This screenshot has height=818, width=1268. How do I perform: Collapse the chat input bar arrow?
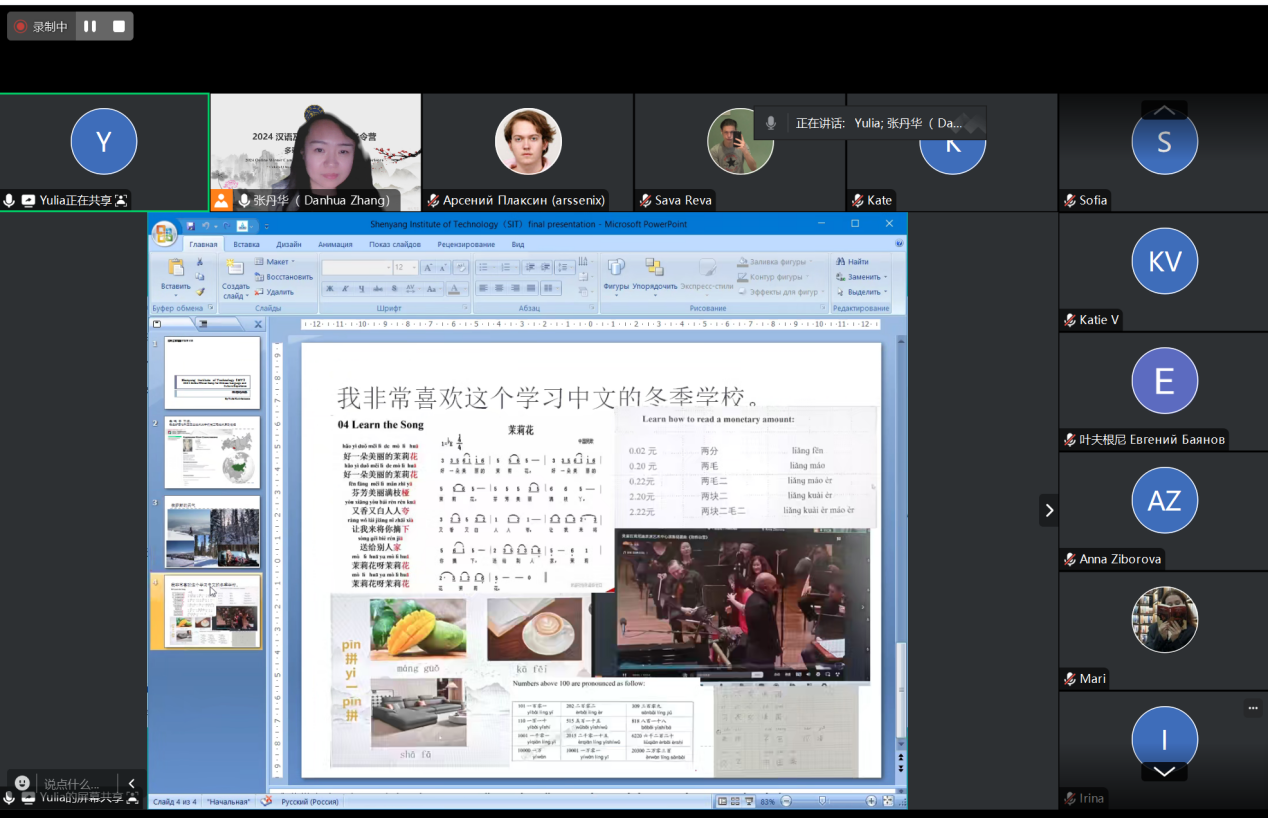[131, 783]
